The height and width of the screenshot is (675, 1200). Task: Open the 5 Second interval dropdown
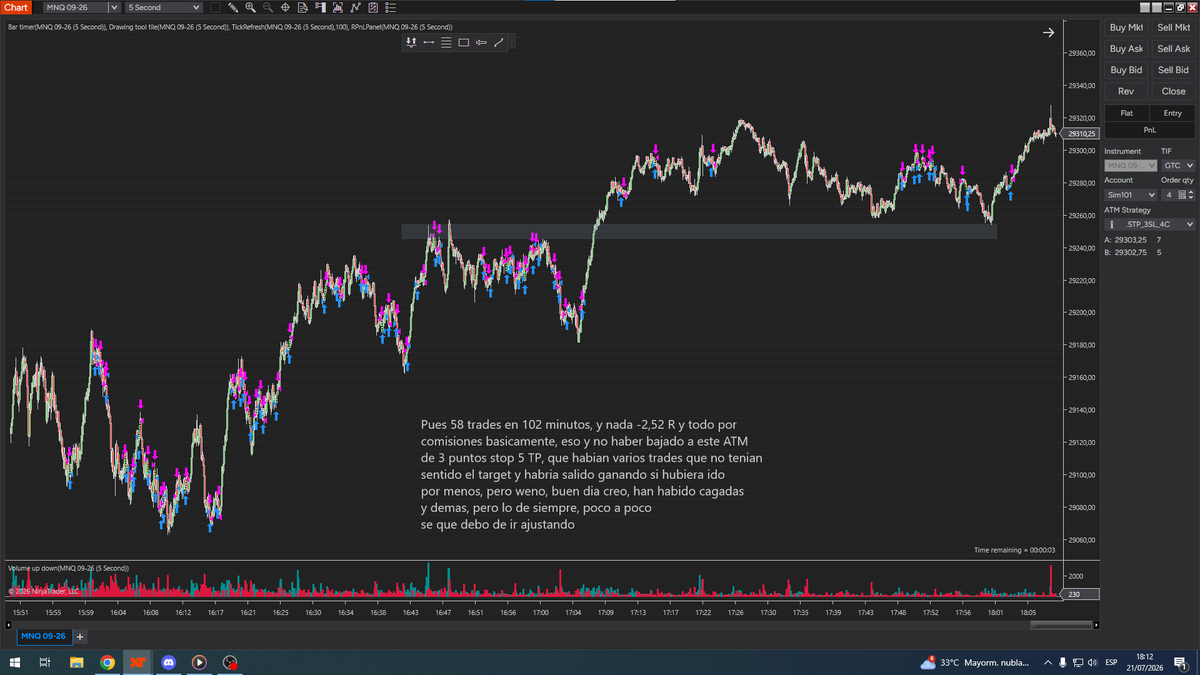[163, 7]
